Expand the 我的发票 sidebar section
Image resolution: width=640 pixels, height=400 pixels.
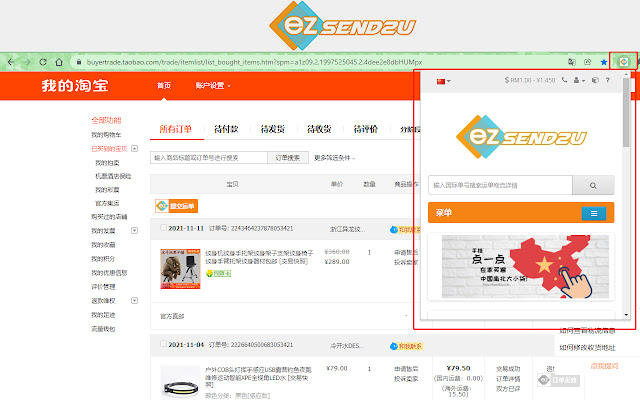(134, 231)
